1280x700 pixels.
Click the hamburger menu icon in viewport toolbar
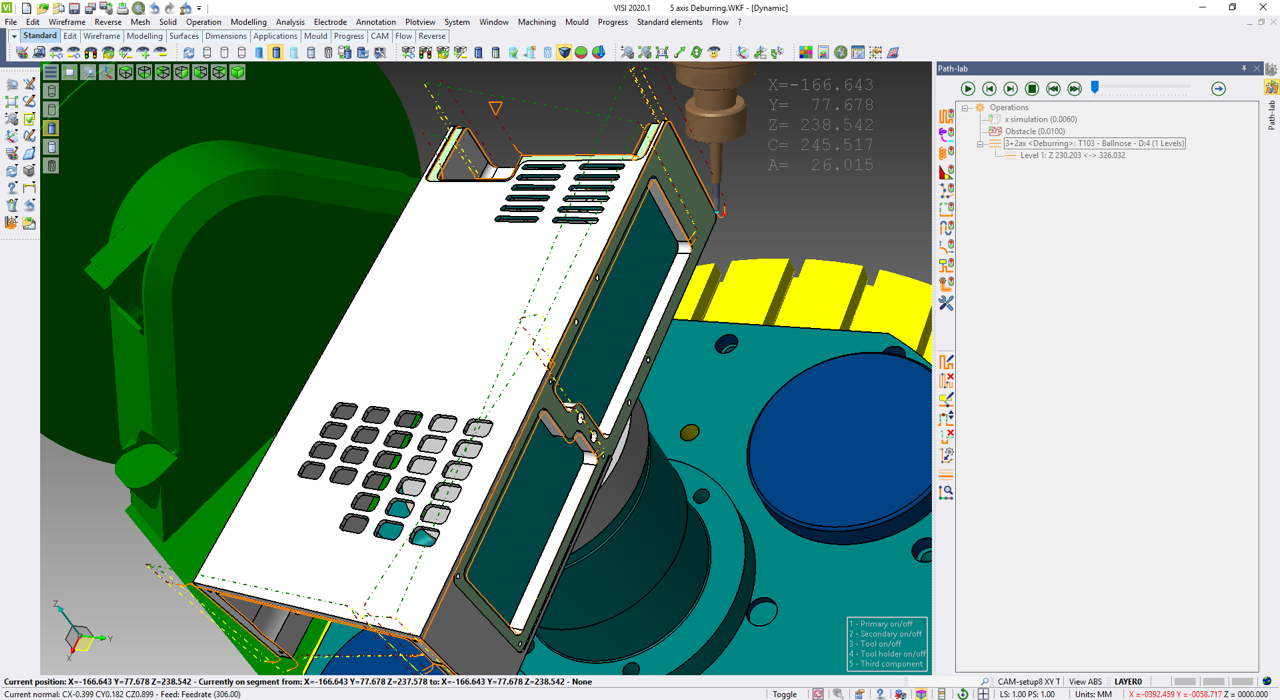50,72
